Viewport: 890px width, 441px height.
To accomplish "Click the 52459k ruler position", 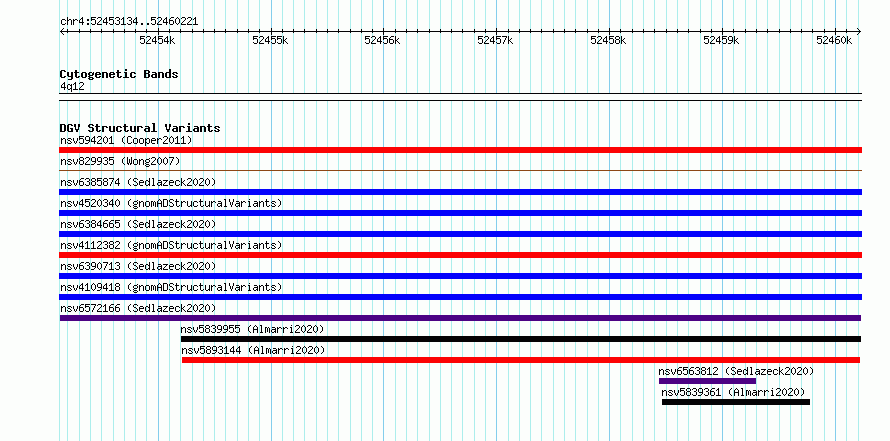I will click(721, 40).
